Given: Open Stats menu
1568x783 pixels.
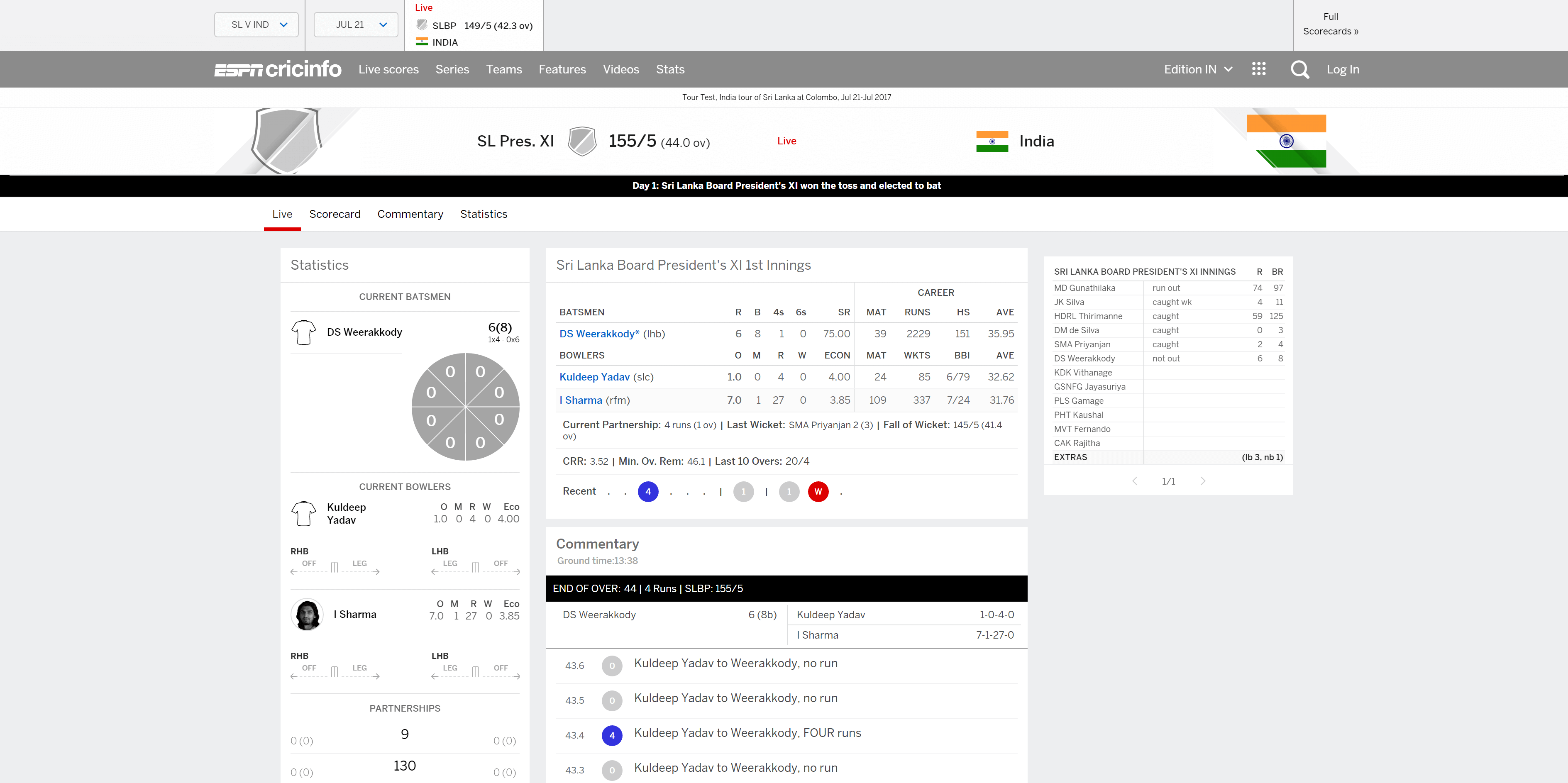Looking at the screenshot, I should click(x=670, y=69).
